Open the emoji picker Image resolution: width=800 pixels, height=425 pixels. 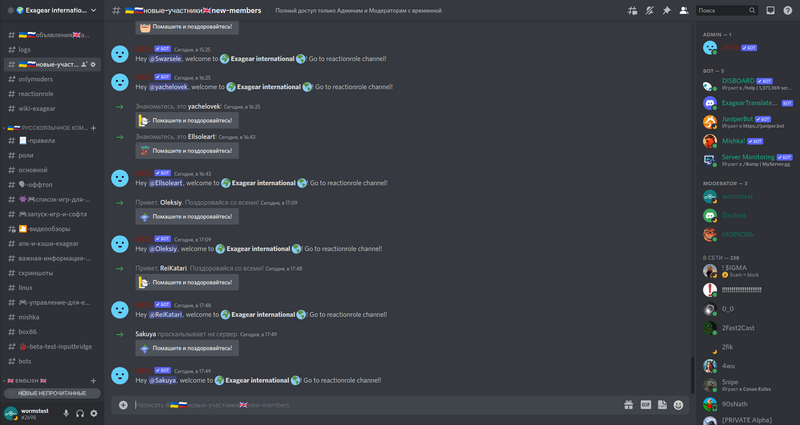click(x=678, y=405)
